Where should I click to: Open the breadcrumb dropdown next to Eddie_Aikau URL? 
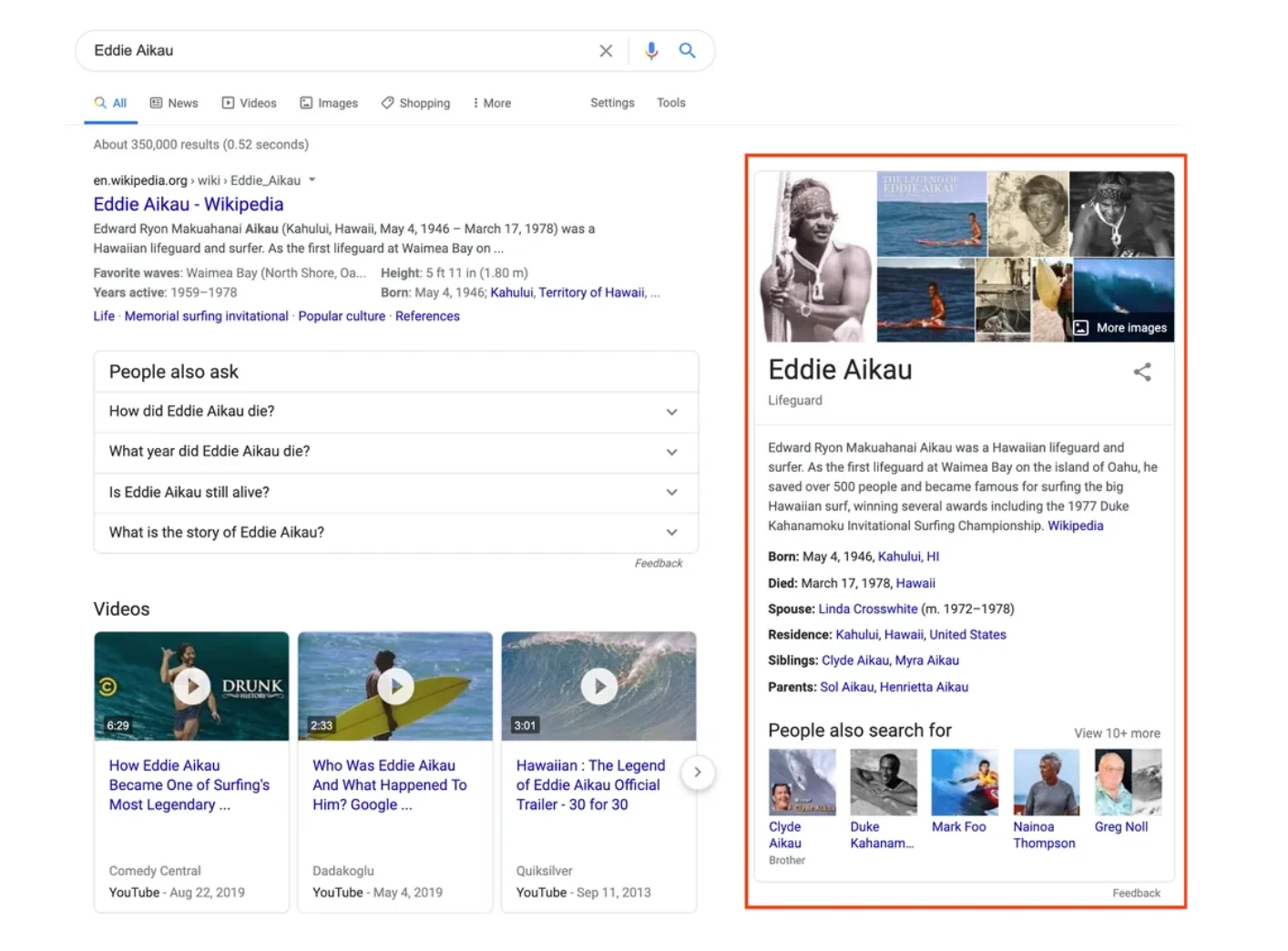312,179
